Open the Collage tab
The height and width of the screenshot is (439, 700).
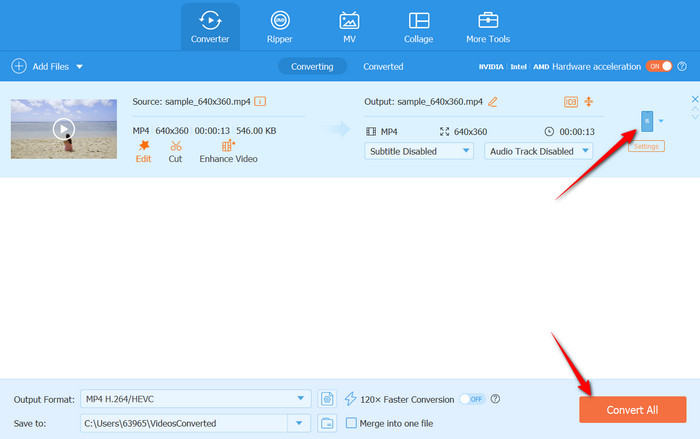pyautogui.click(x=418, y=27)
